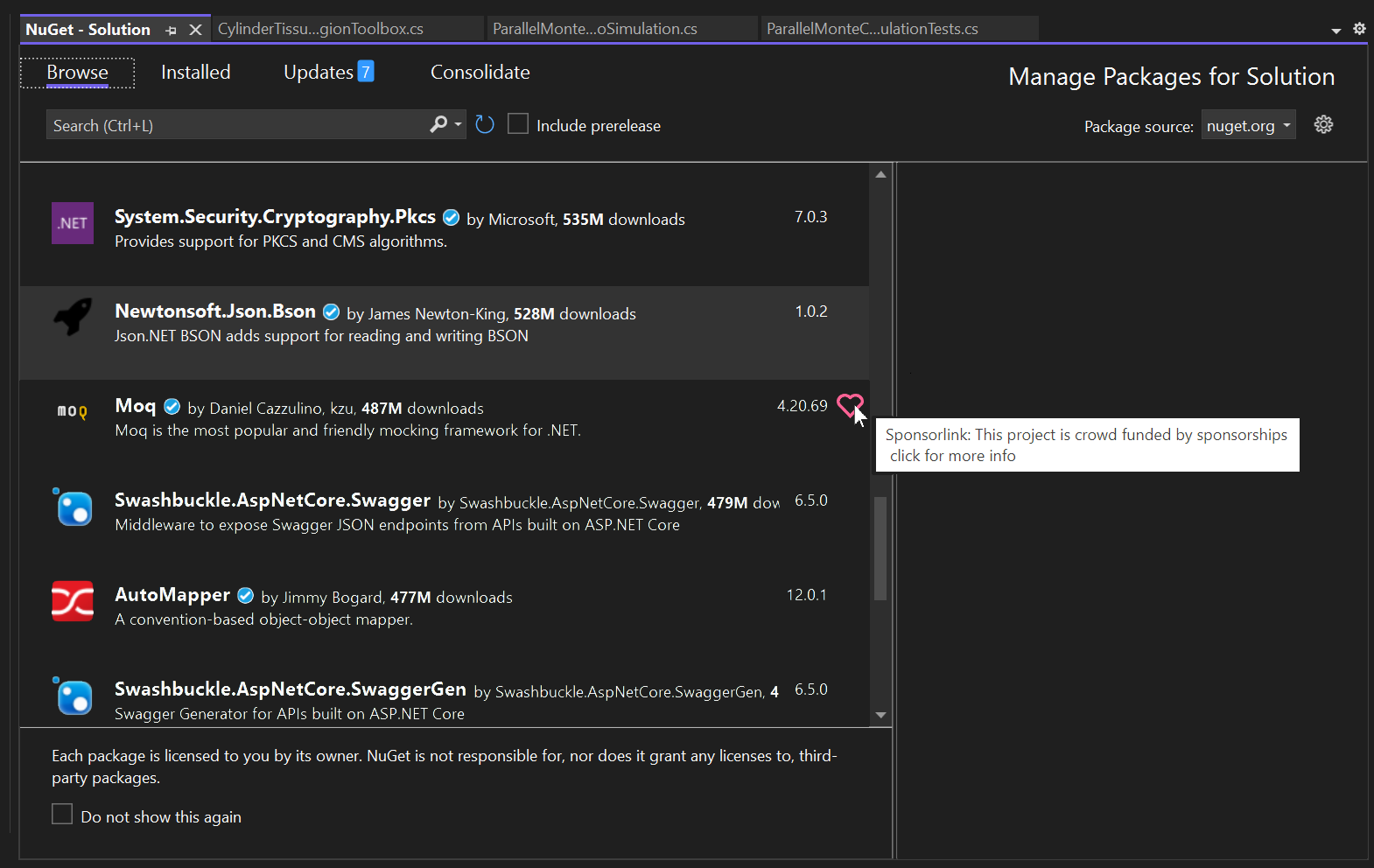Open the document tabs overflow dropdown
Viewport: 1374px width, 868px height.
[1336, 31]
